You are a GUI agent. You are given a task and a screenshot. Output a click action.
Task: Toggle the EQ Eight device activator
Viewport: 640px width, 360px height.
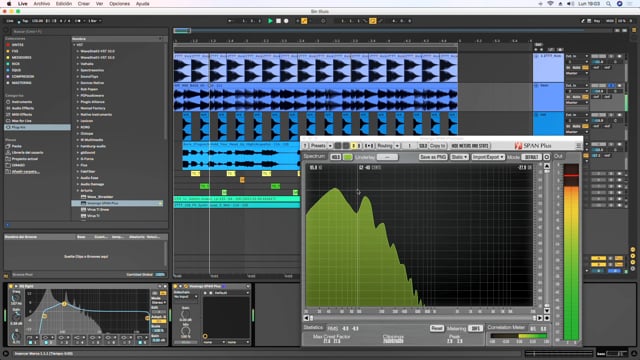pyautogui.click(x=11, y=286)
